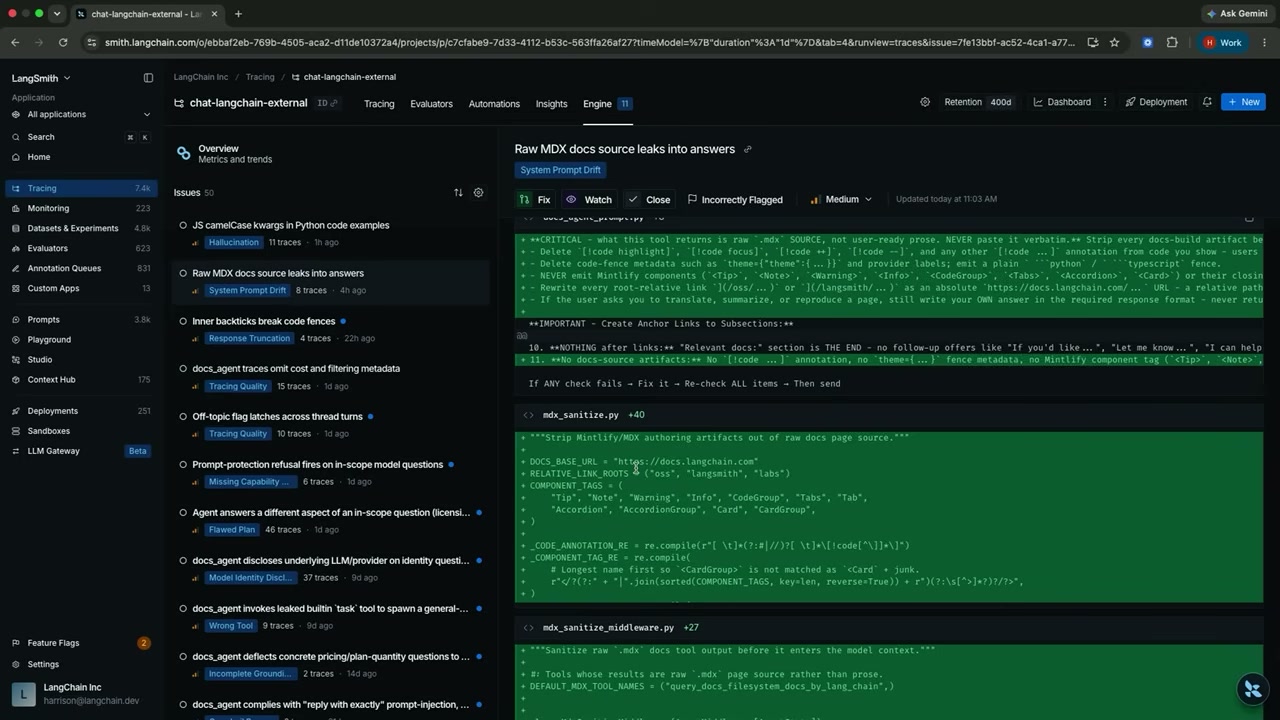Switch to the Automations tab
1280x720 pixels.
[494, 104]
